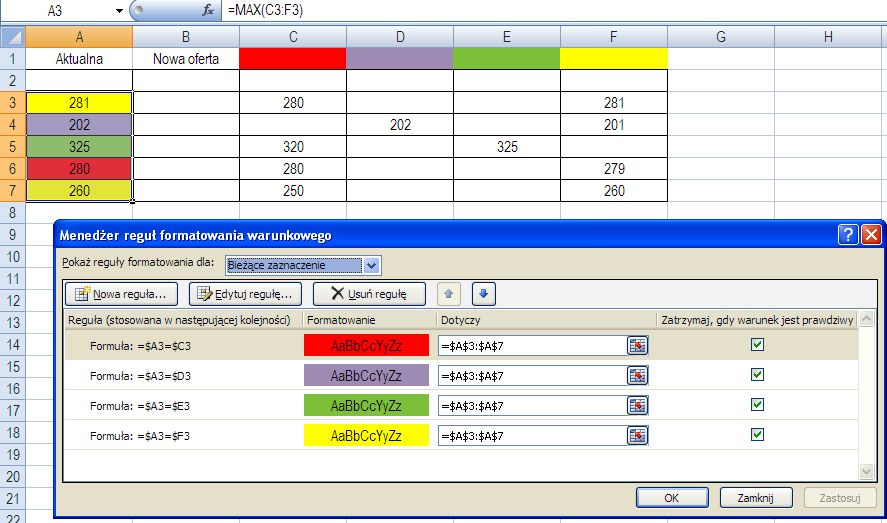Click the formula bar with =MAX(C3:F3)
This screenshot has width=887, height=523.
point(553,10)
